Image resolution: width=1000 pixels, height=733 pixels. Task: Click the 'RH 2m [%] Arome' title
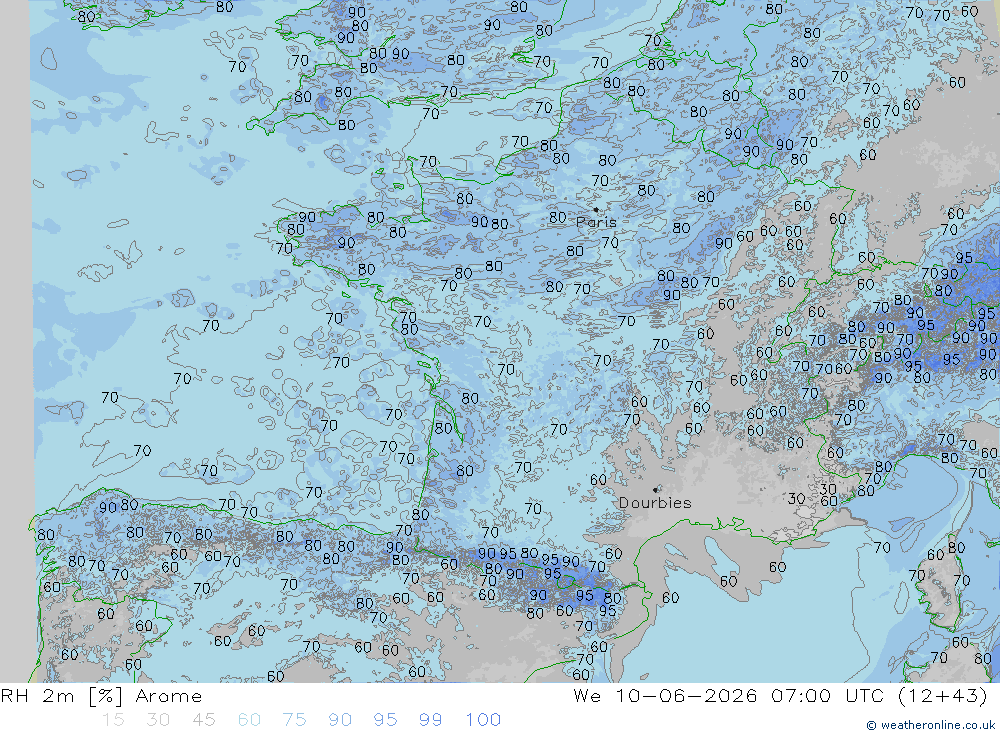101,695
